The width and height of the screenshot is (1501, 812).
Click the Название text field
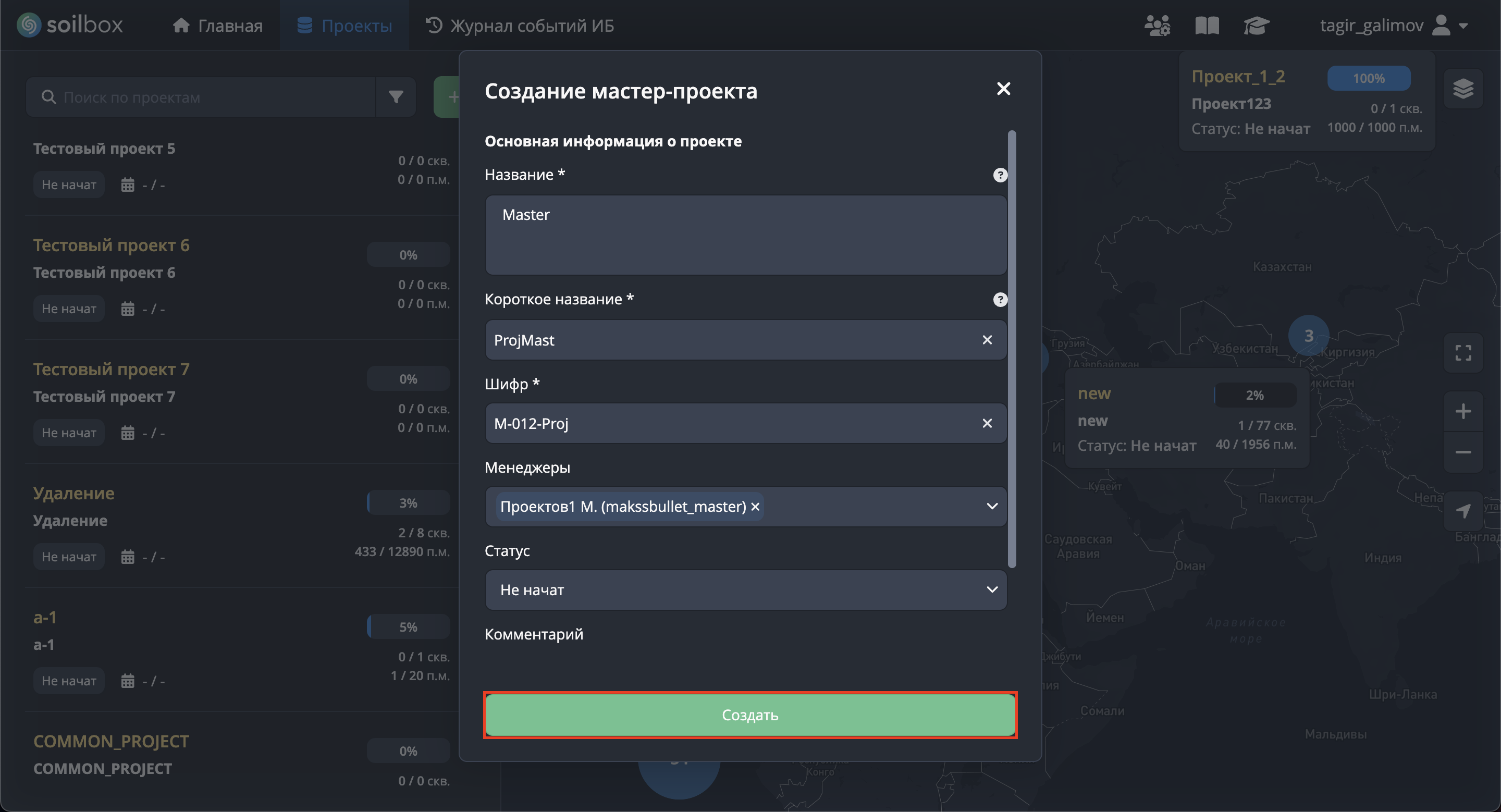click(745, 235)
